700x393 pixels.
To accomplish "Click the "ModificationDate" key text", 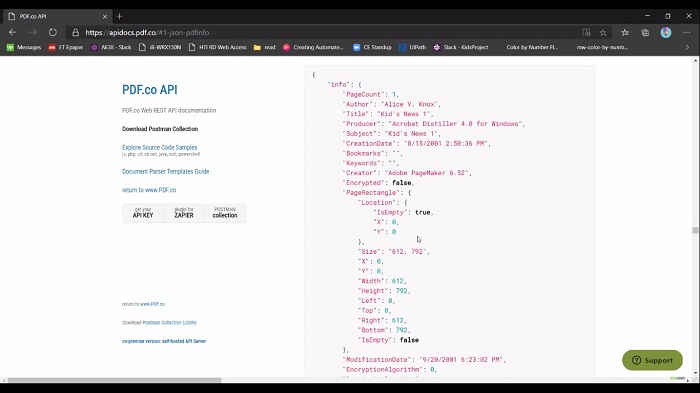I will point(377,360).
